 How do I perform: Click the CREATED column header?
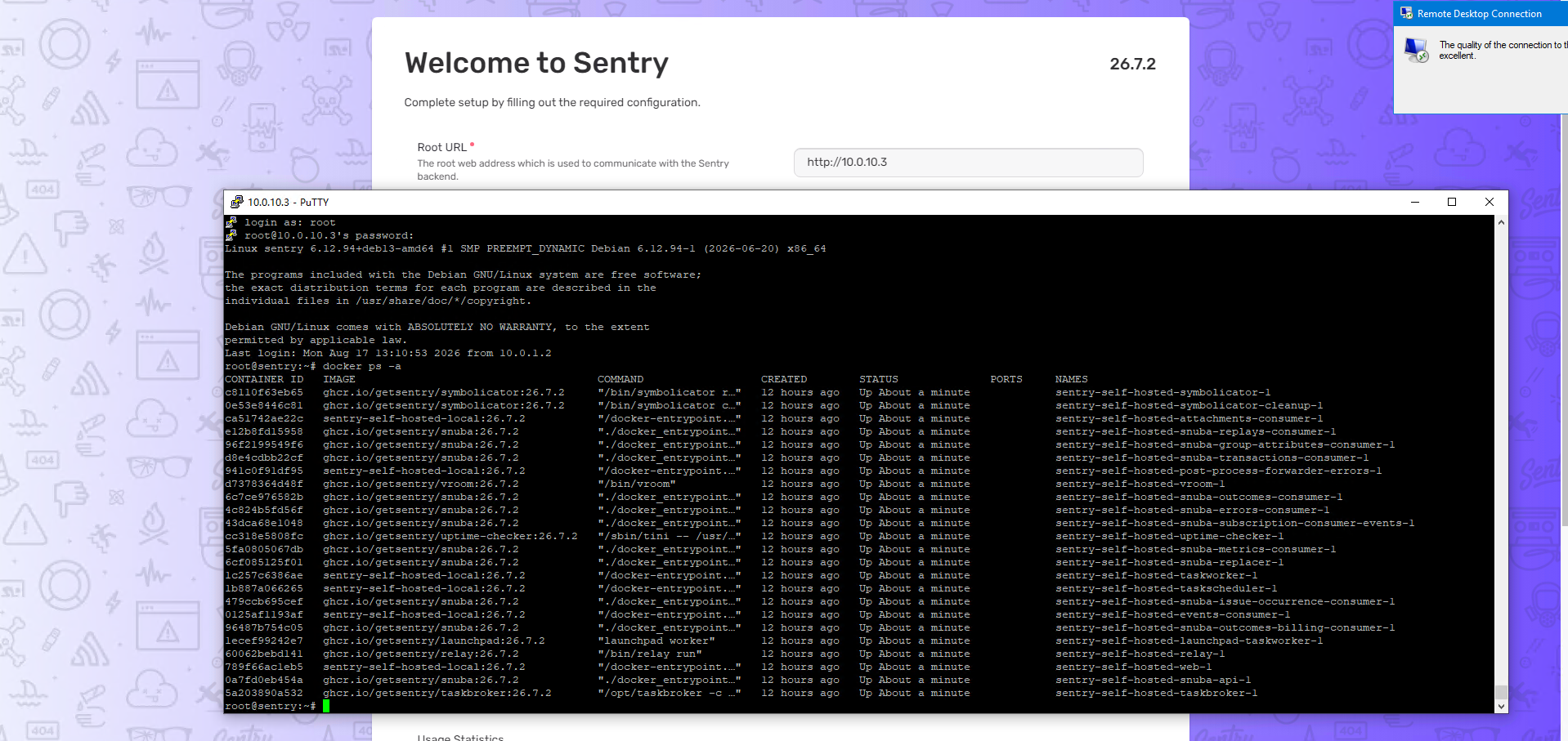coord(784,379)
